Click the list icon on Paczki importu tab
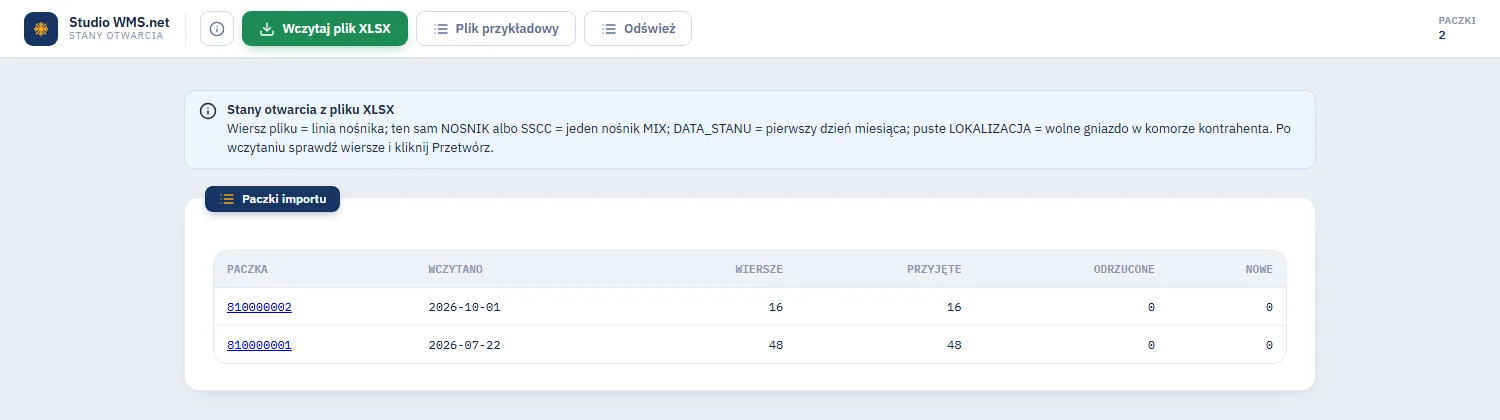Screen dimensions: 1500x420 227,199
